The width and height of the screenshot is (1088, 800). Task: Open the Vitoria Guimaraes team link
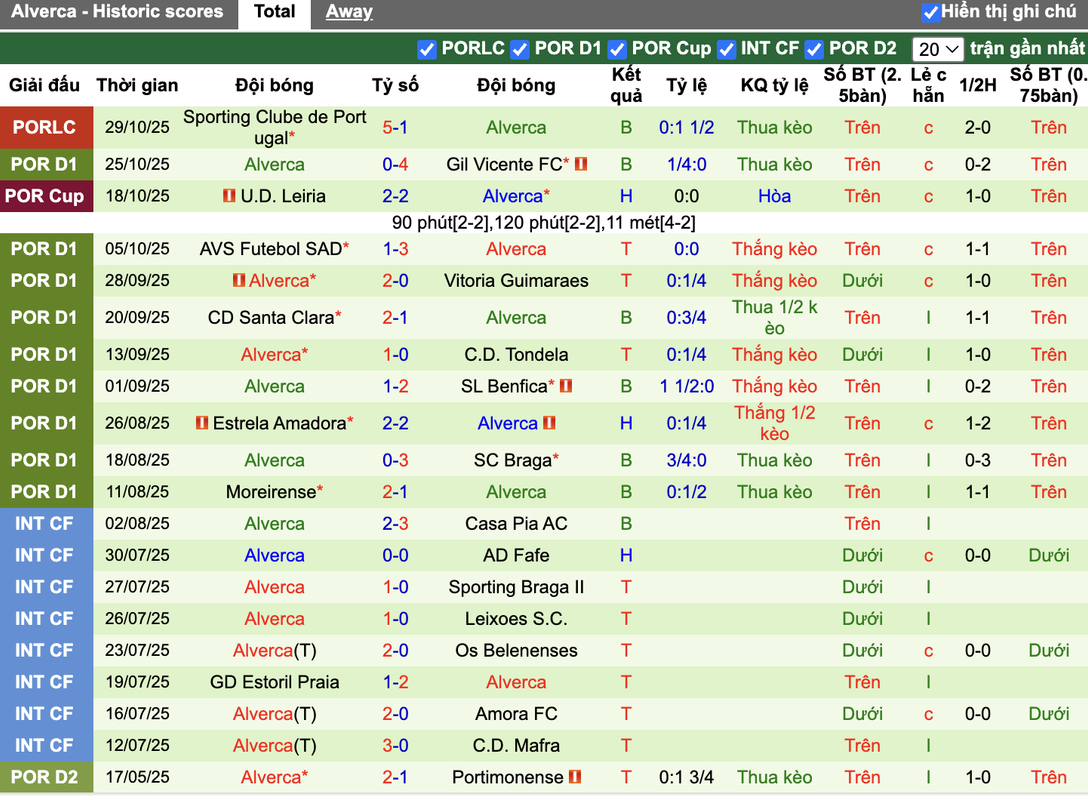click(516, 281)
